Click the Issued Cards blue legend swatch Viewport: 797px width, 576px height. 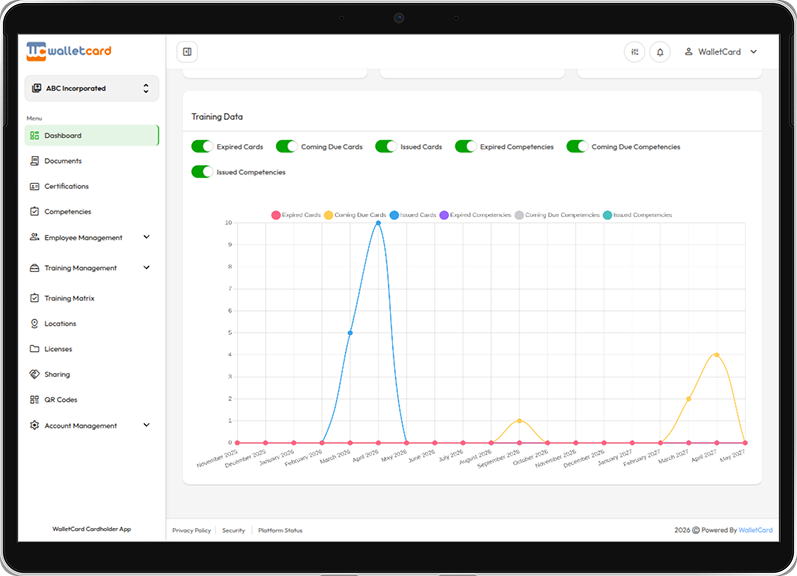coord(394,215)
